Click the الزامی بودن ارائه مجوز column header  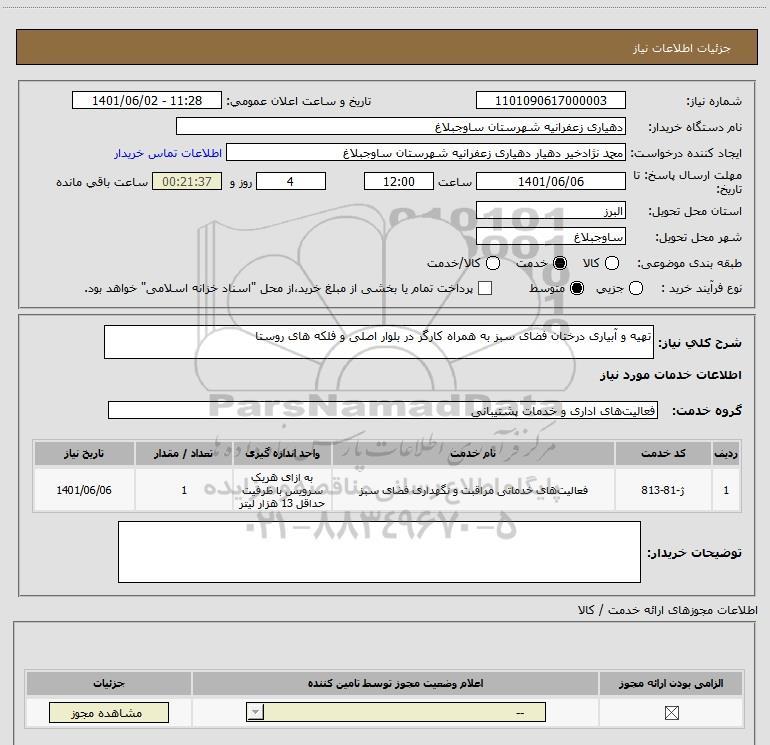pos(671,683)
